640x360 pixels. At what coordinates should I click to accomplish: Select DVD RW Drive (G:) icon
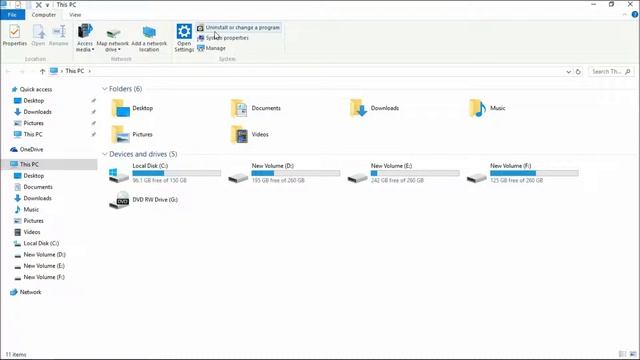119,200
